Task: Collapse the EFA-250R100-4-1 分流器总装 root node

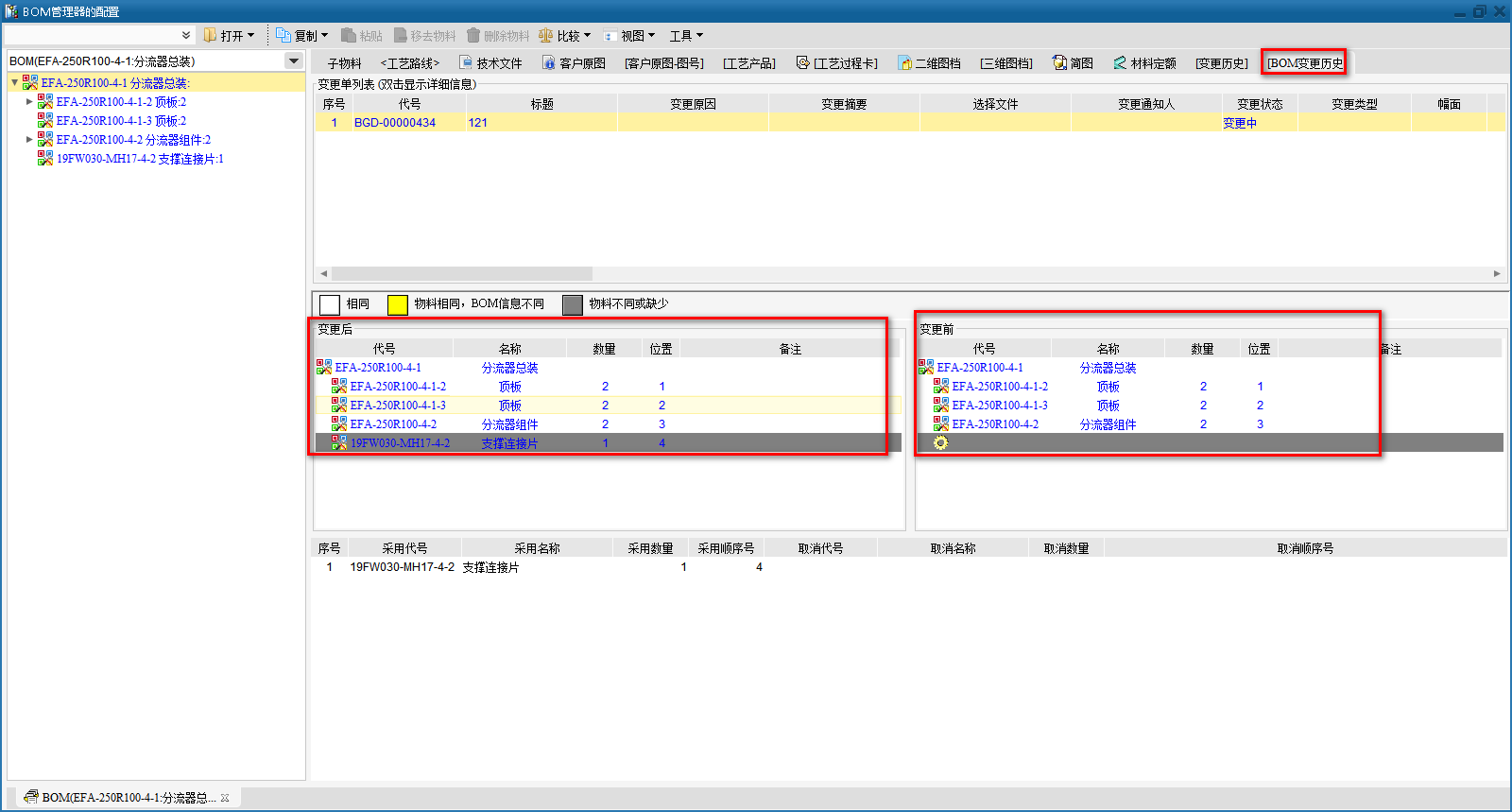Action: (14, 83)
